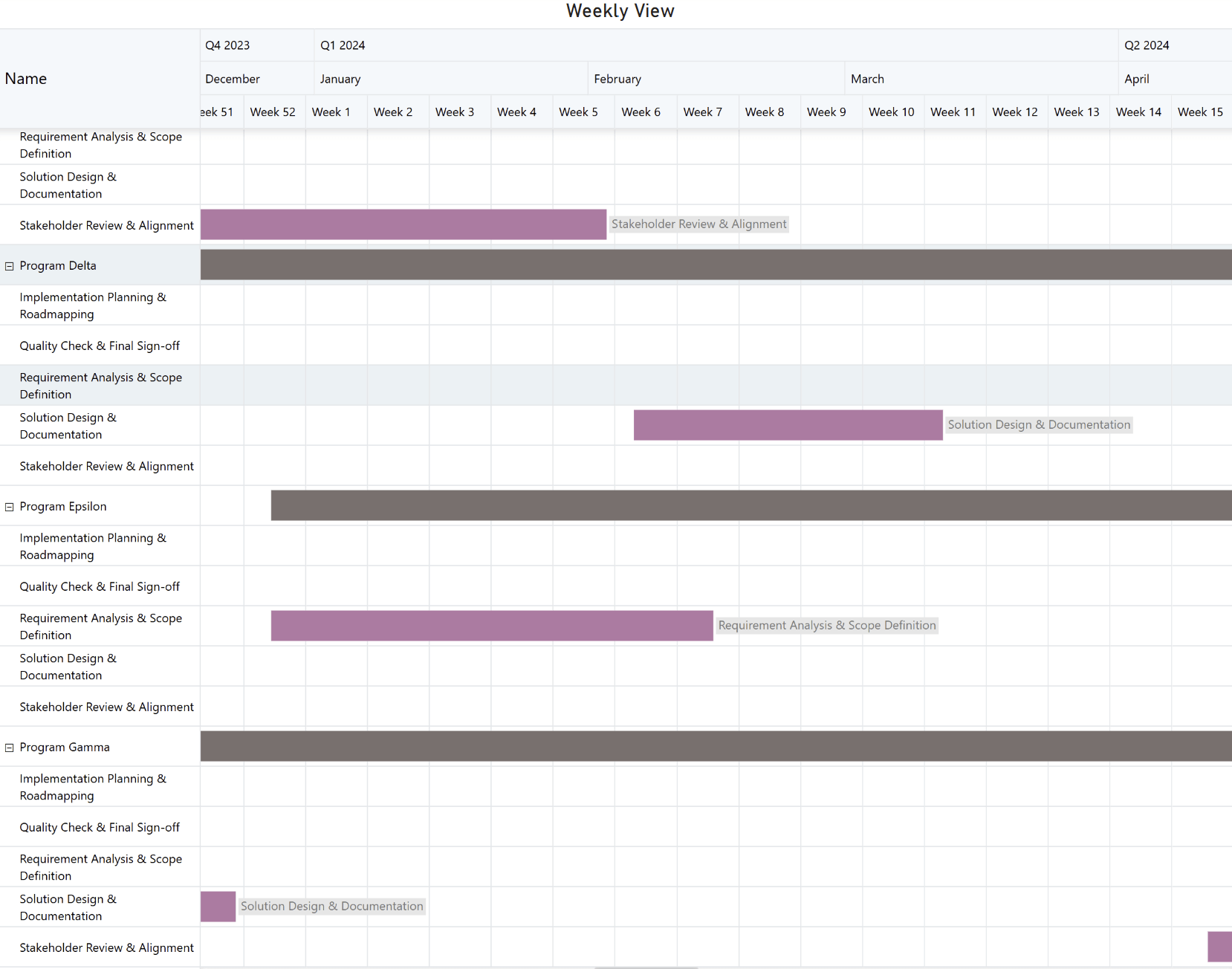Image resolution: width=1232 pixels, height=969 pixels.
Task: Click the Program Delta summary bar
Action: pos(716,265)
